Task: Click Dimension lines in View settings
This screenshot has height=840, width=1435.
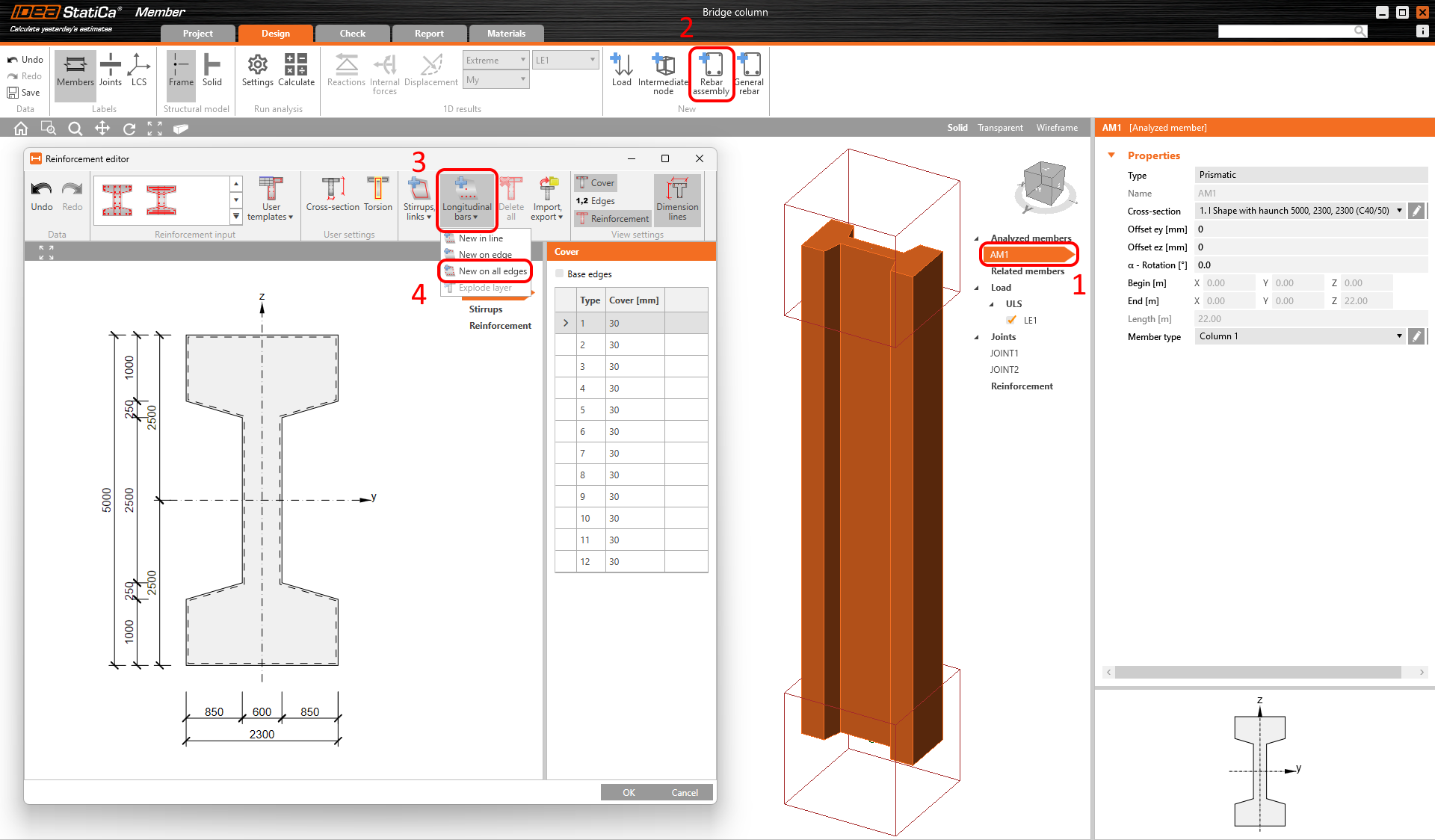Action: [676, 198]
